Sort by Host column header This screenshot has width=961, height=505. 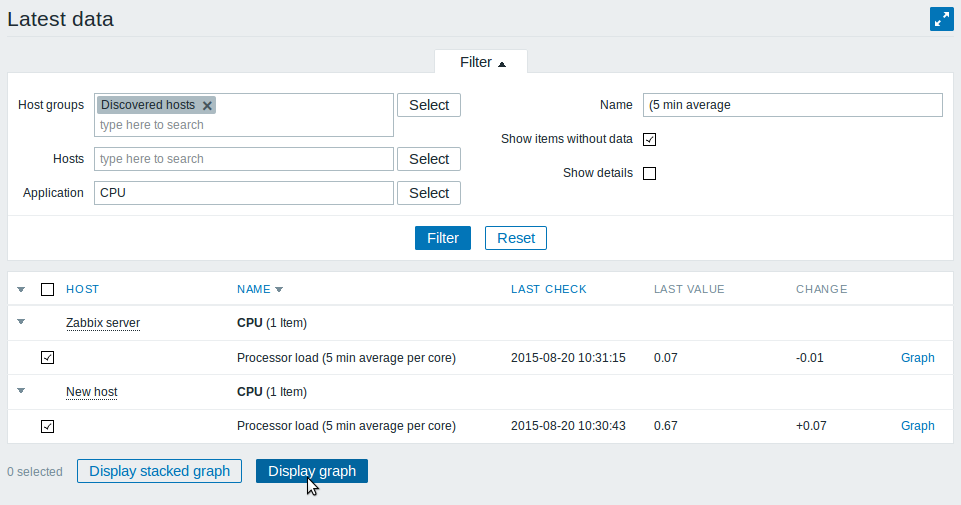(x=83, y=289)
